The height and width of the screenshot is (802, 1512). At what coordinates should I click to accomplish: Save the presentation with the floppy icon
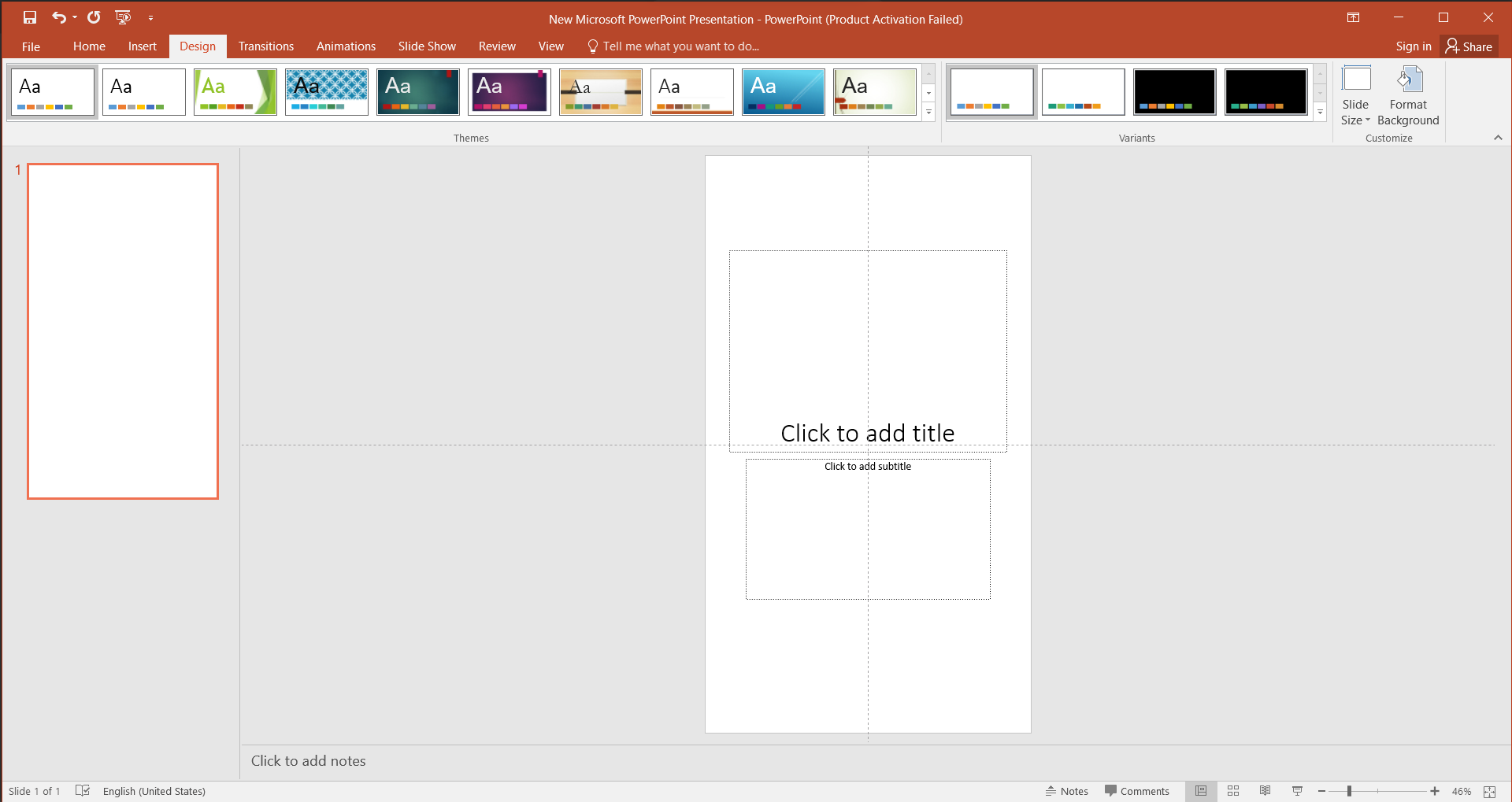point(30,17)
